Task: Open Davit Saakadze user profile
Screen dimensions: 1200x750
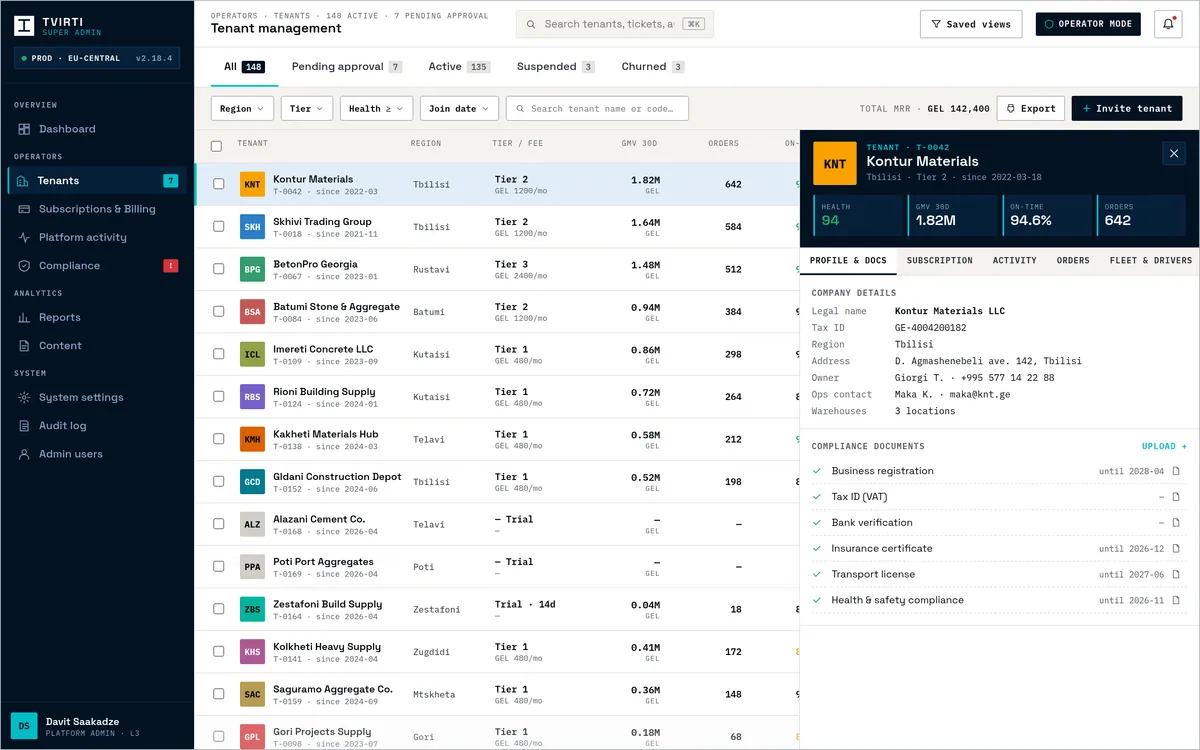Action: [x=97, y=725]
